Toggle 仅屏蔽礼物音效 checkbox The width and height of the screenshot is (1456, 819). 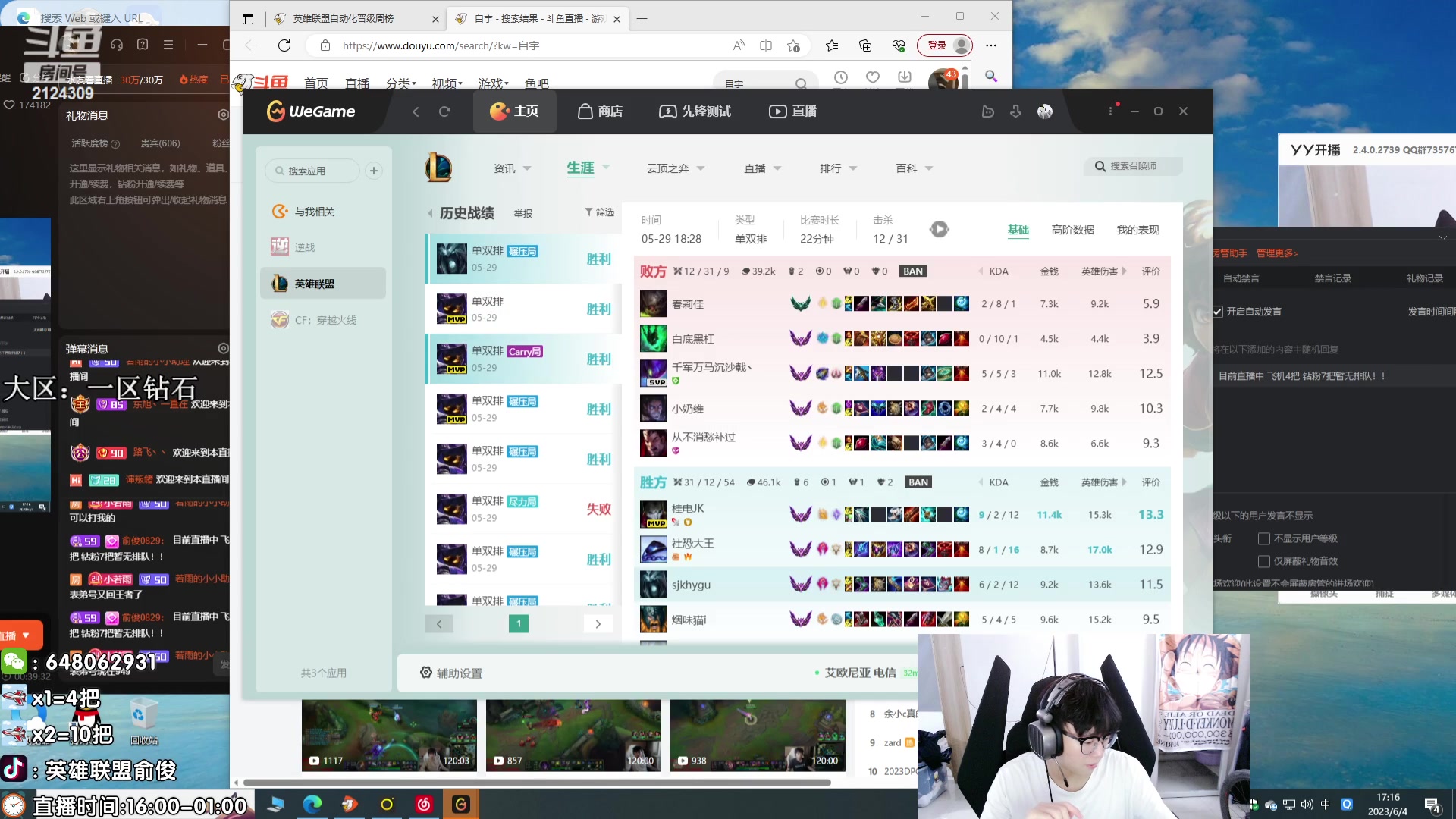(1264, 561)
